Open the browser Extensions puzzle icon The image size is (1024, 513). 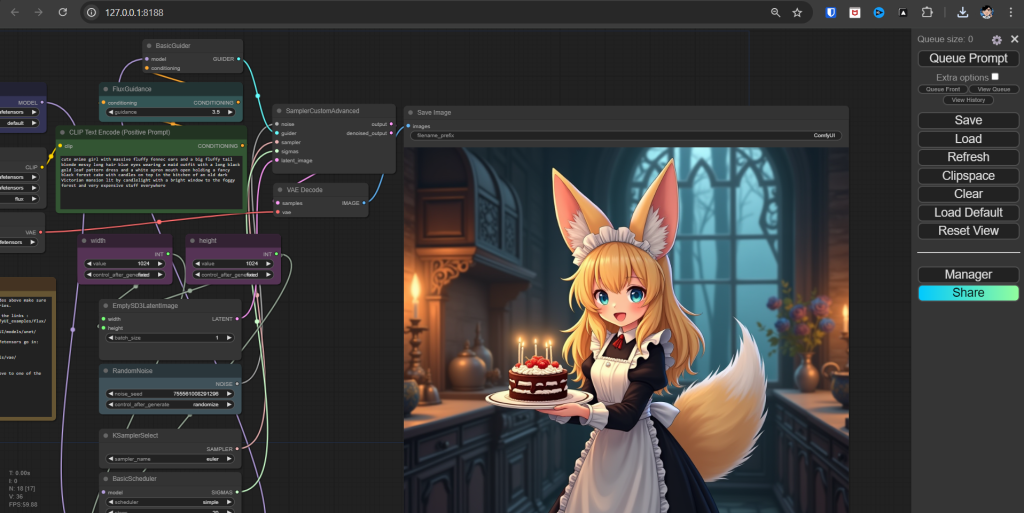[x=927, y=12]
